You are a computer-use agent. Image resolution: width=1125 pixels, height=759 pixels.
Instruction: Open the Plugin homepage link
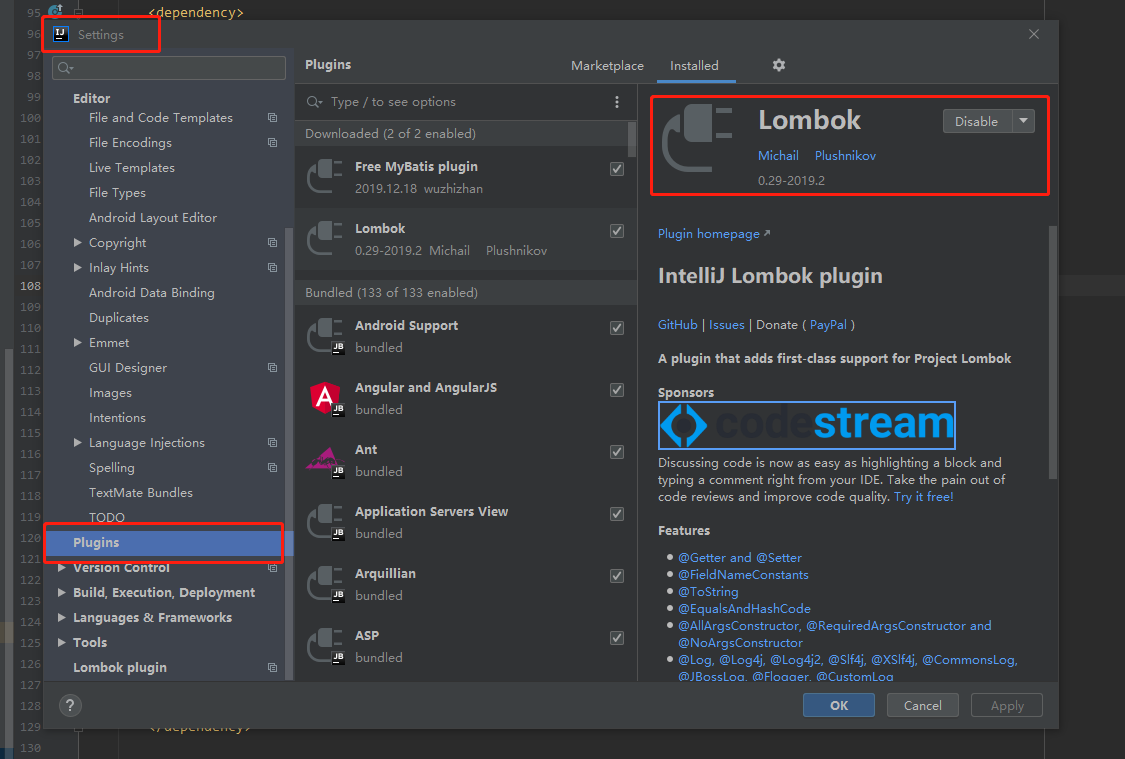[714, 234]
